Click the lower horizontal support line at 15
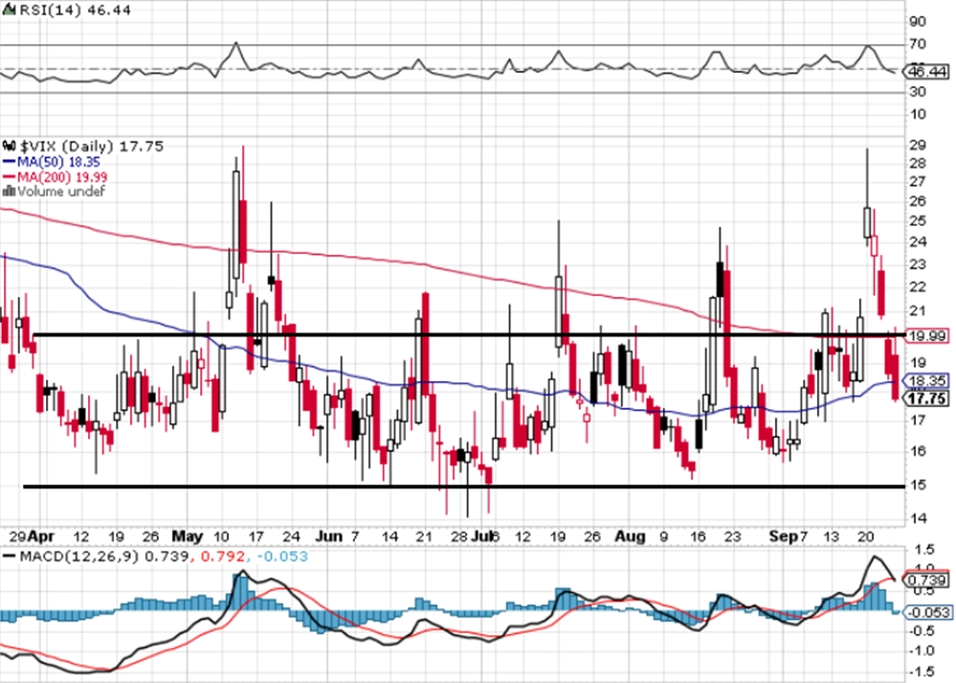 click(x=464, y=487)
